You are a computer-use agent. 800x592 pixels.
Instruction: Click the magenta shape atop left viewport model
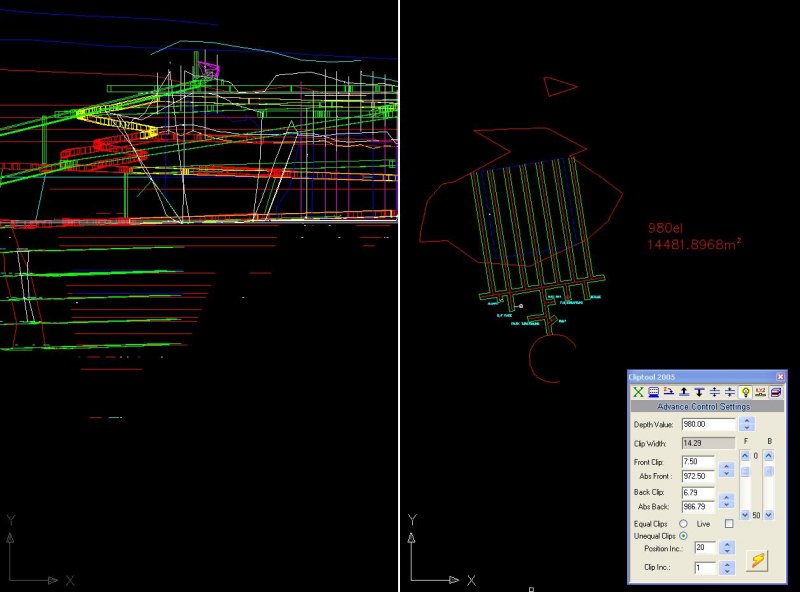(x=209, y=70)
